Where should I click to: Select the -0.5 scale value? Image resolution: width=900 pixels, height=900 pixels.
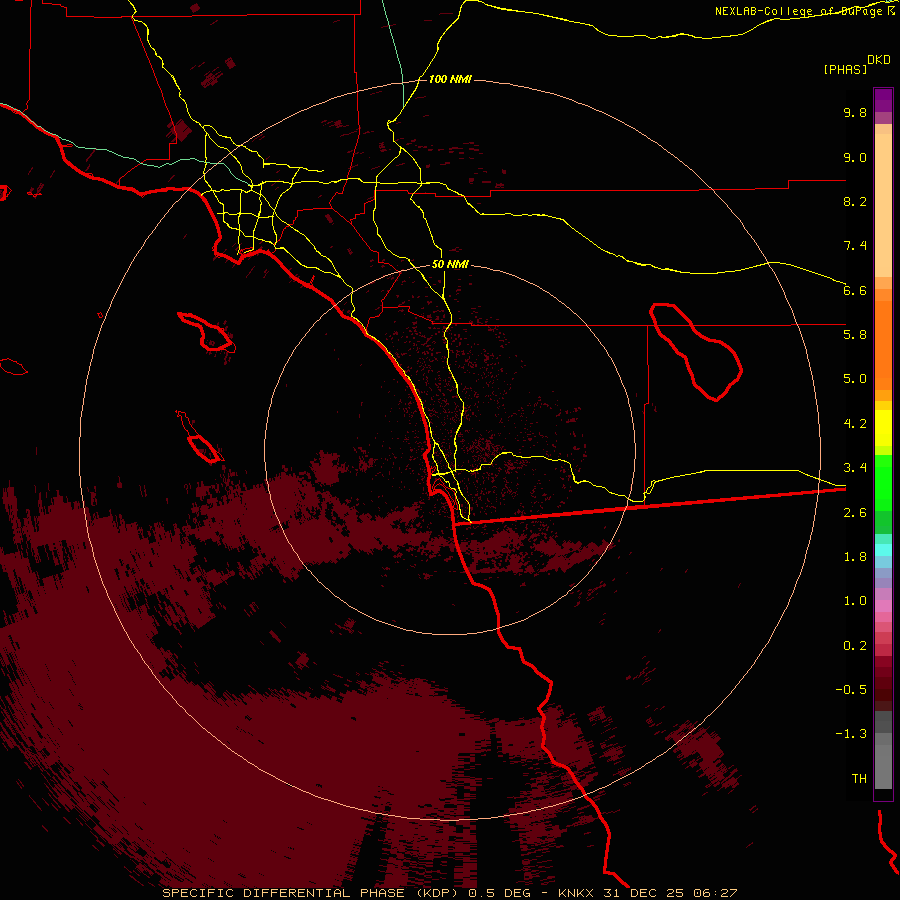pos(851,690)
